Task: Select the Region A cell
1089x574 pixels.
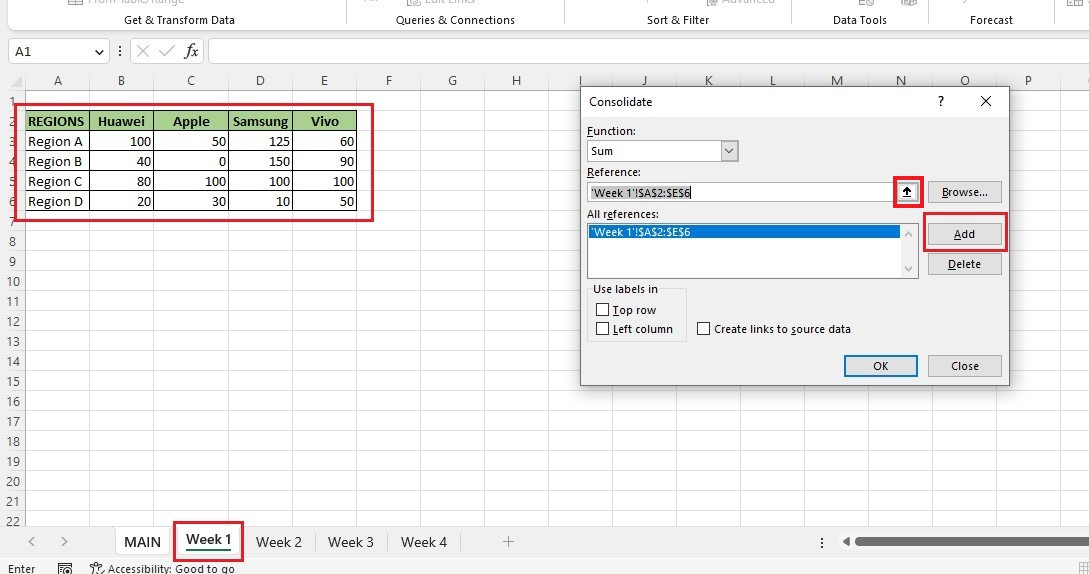Action: click(57, 141)
